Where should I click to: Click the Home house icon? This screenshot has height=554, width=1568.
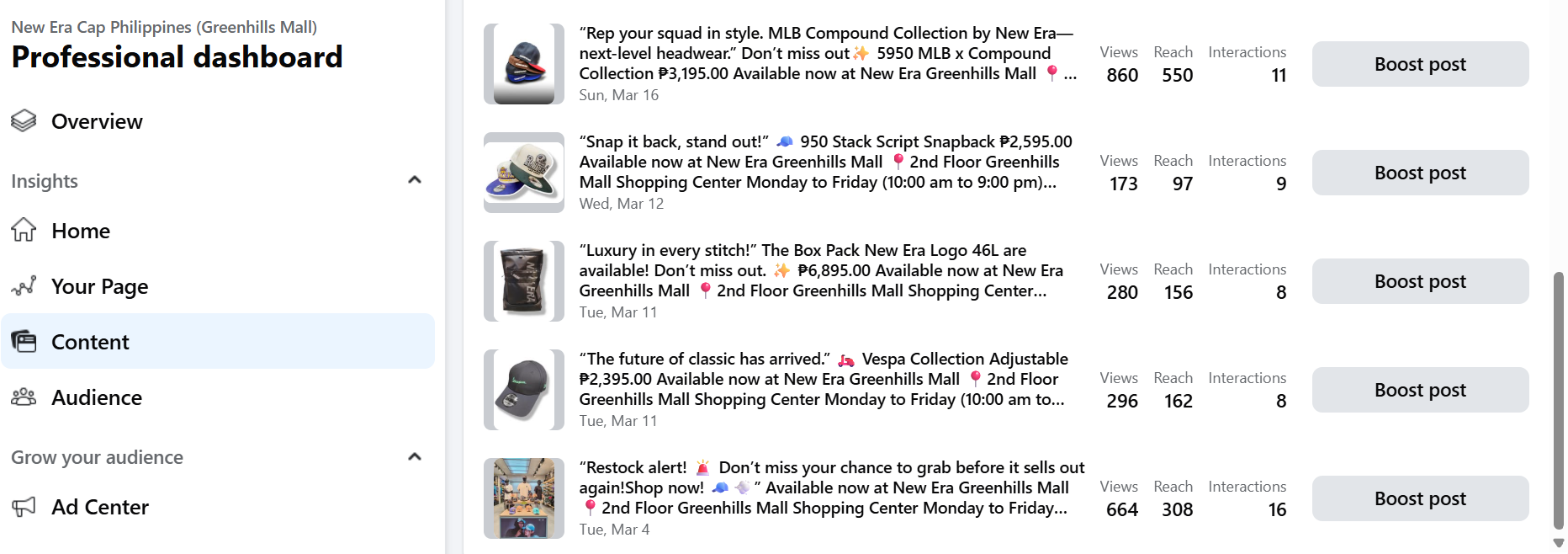[24, 230]
